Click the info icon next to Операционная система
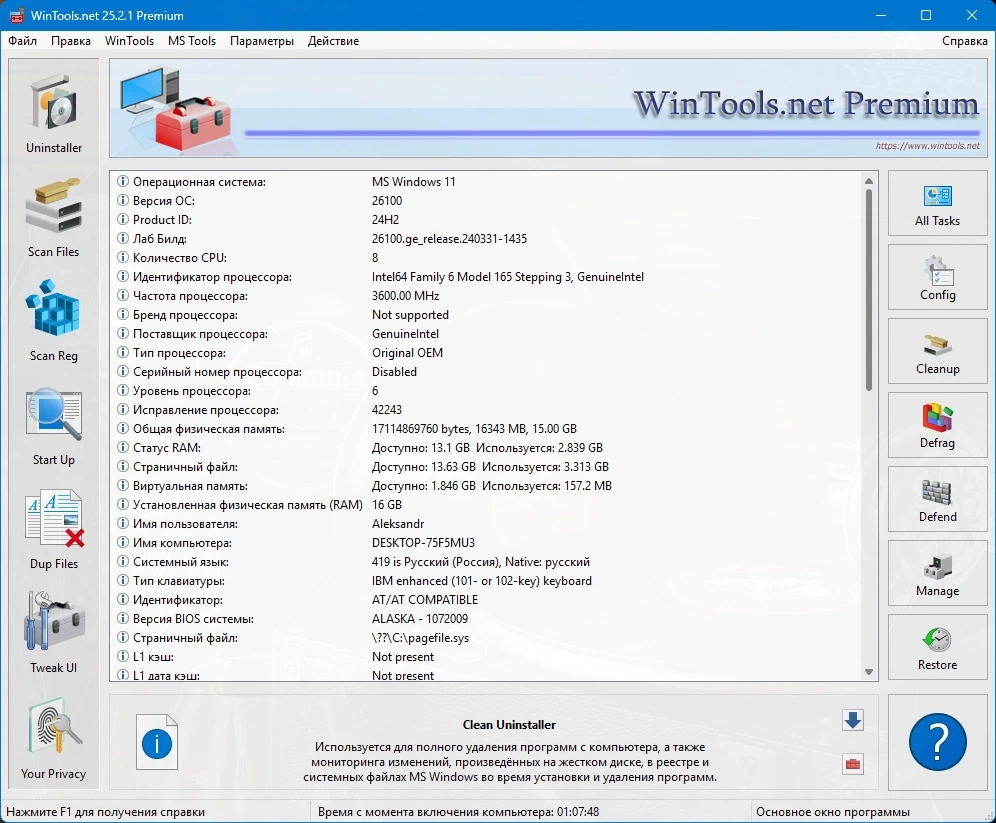Screen dimensions: 996x823 point(123,182)
